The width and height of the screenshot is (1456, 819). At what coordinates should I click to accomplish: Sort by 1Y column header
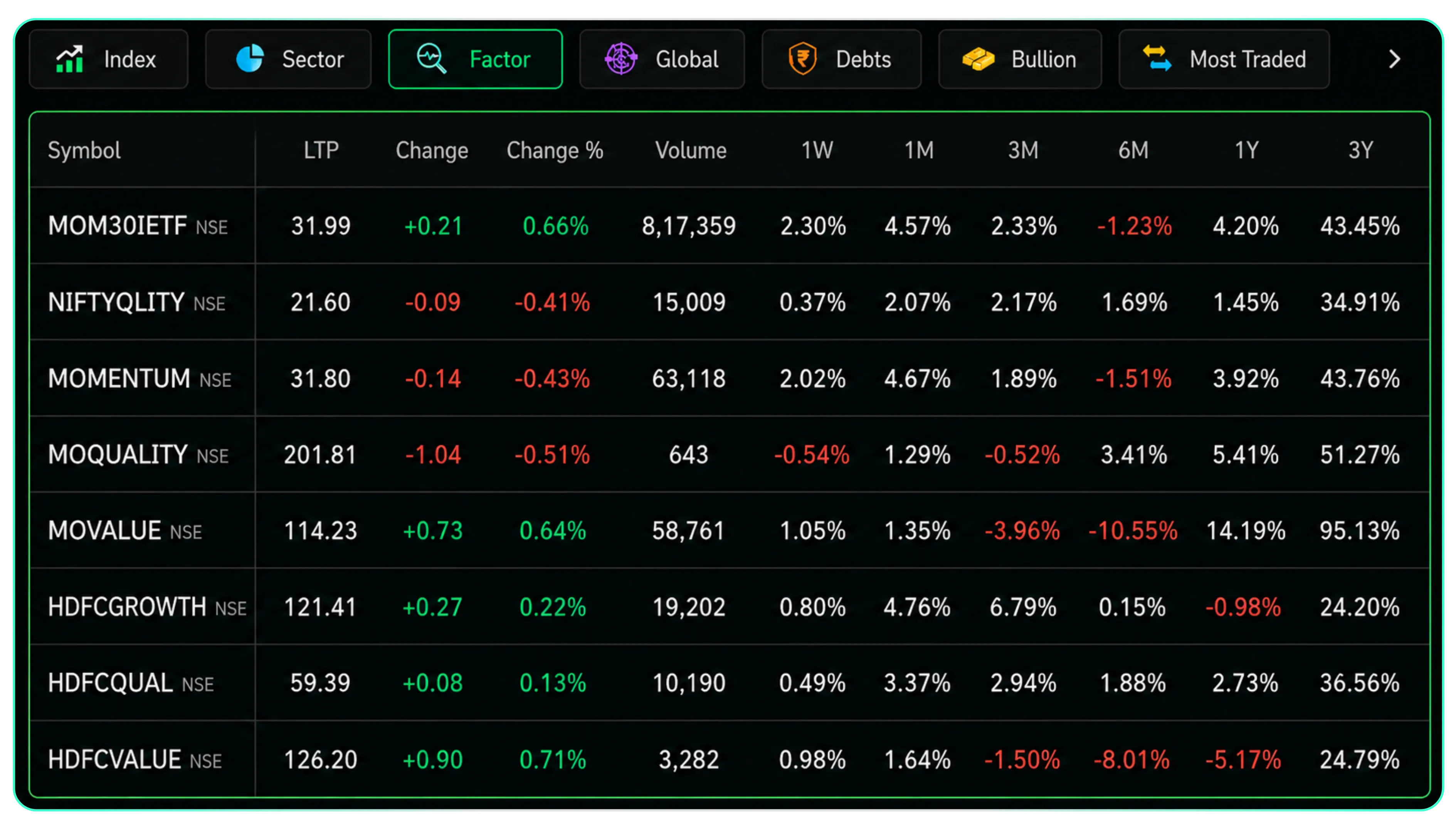click(x=1246, y=150)
